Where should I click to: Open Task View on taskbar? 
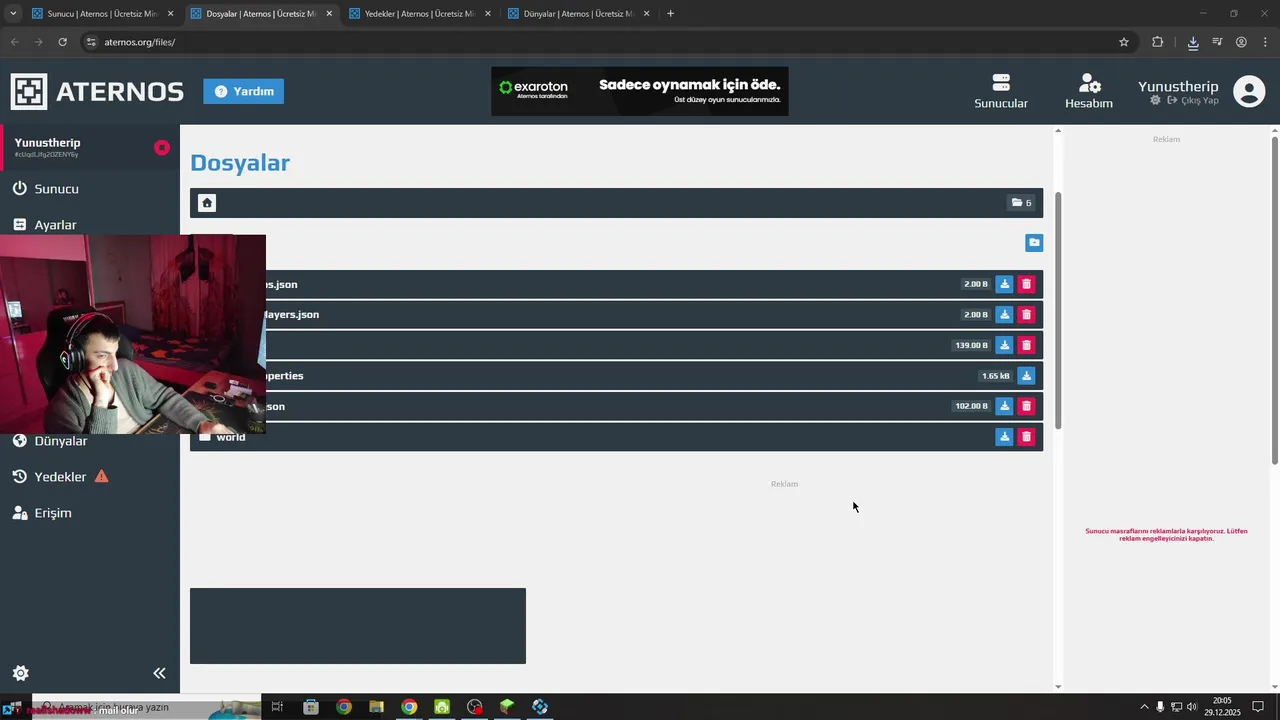(x=277, y=707)
